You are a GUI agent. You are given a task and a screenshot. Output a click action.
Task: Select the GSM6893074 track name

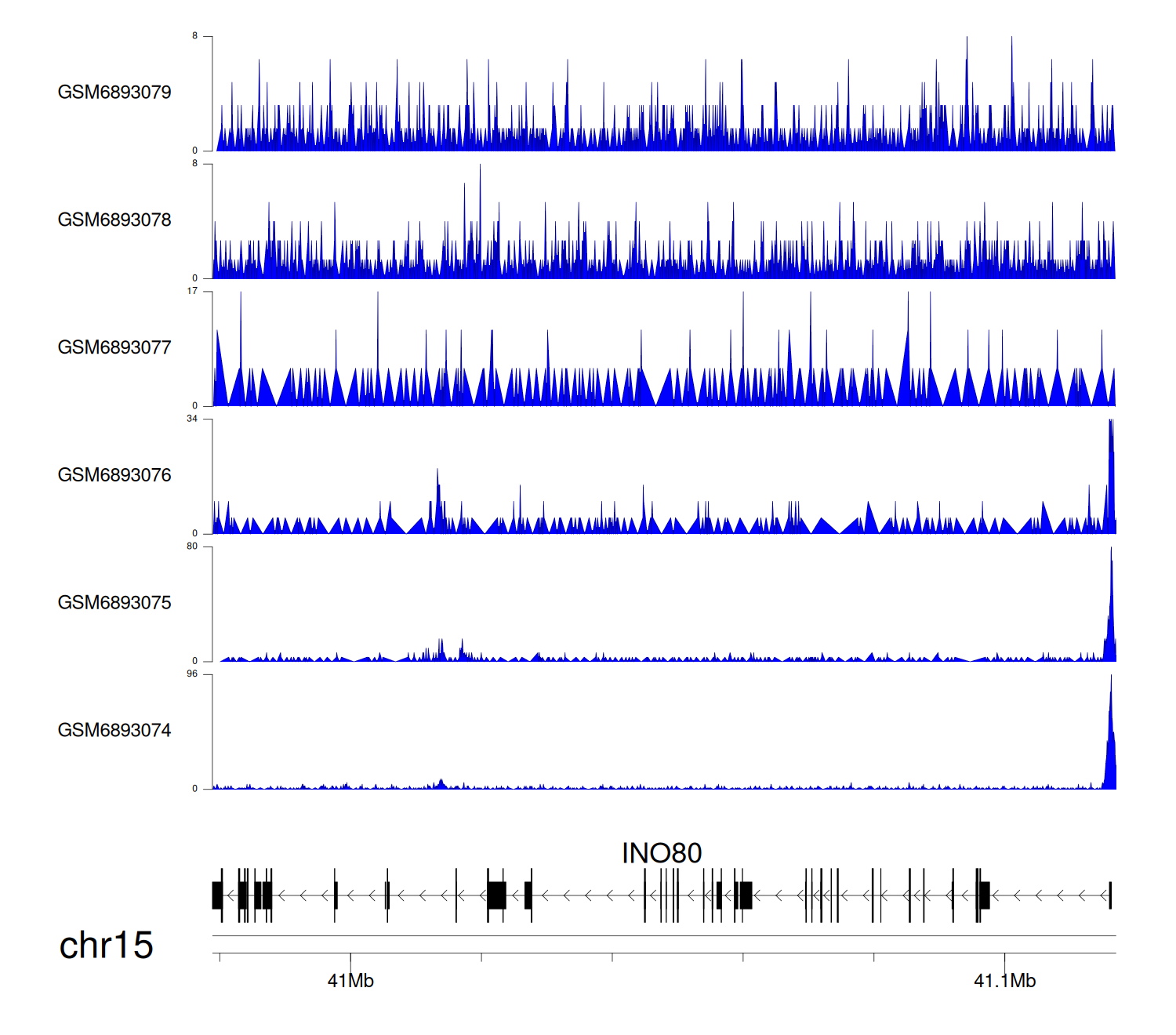point(114,731)
